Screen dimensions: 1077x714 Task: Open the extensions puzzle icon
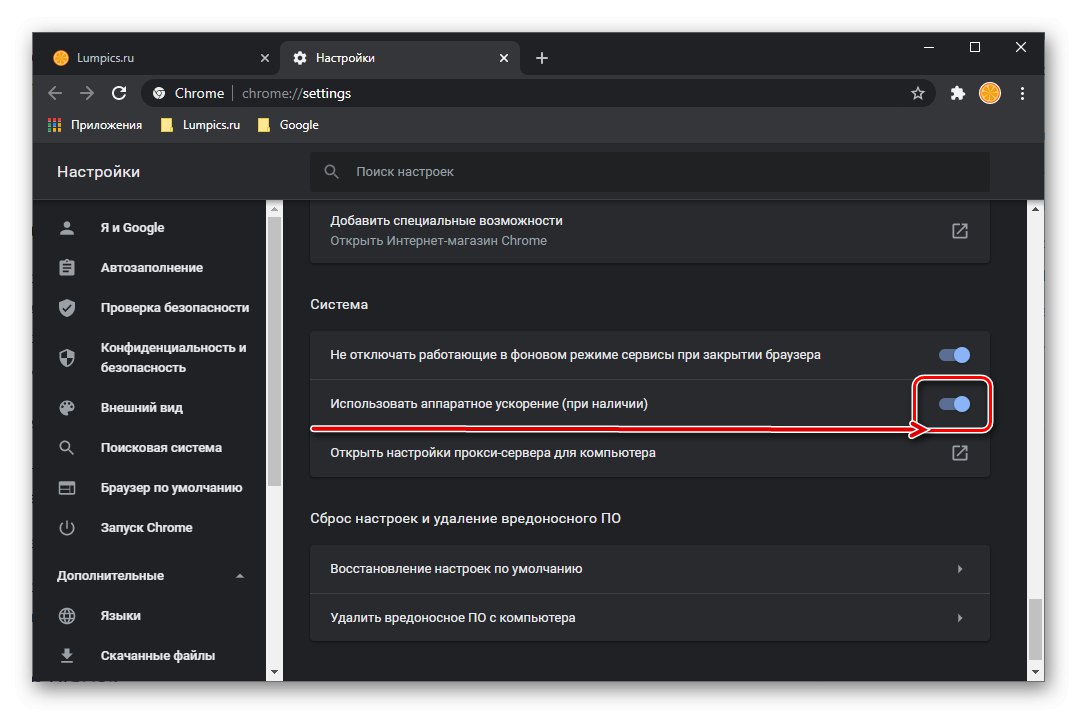point(957,93)
